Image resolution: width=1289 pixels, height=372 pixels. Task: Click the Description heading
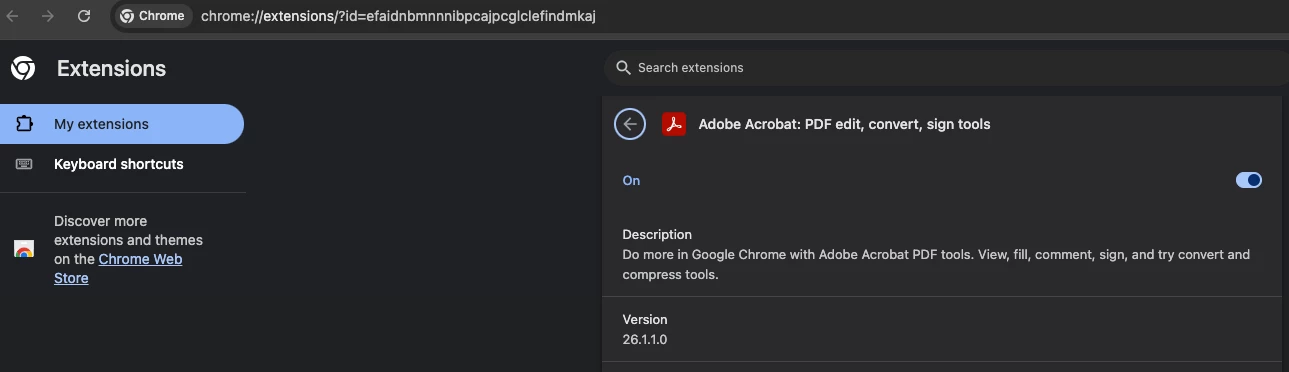point(657,235)
